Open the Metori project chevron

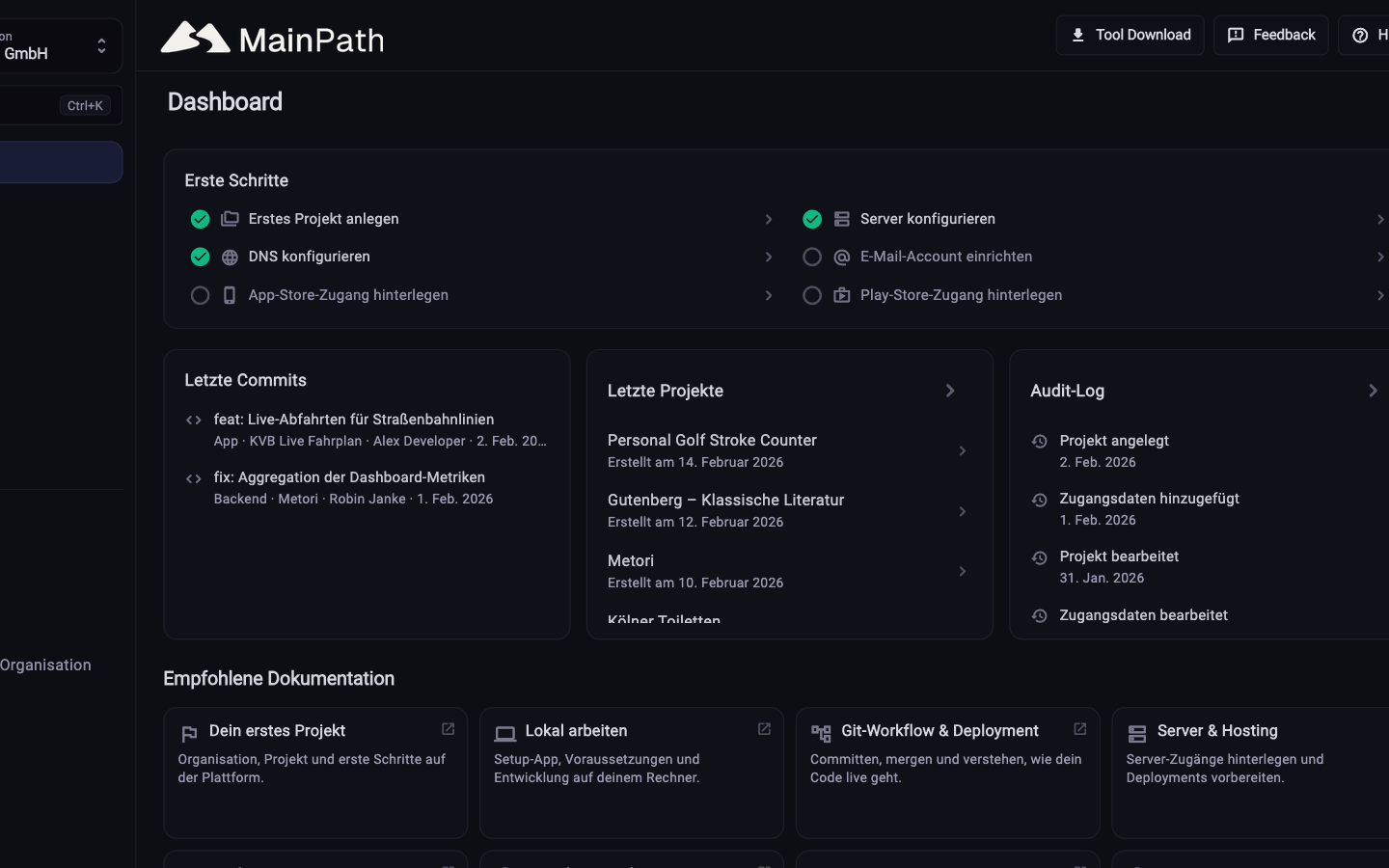coord(963,571)
